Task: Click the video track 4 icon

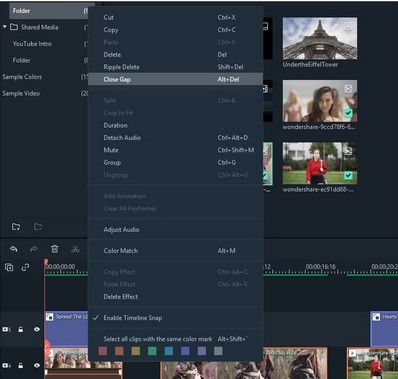Action: [x=6, y=366]
